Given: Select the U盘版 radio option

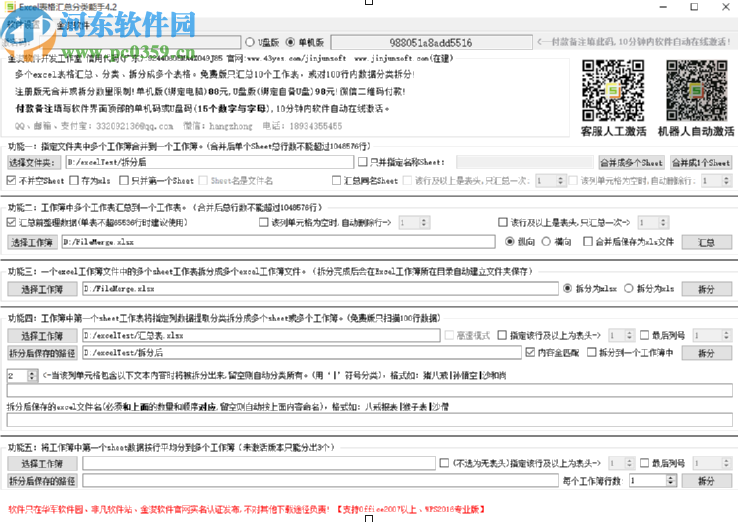Looking at the screenshot, I should (x=249, y=43).
